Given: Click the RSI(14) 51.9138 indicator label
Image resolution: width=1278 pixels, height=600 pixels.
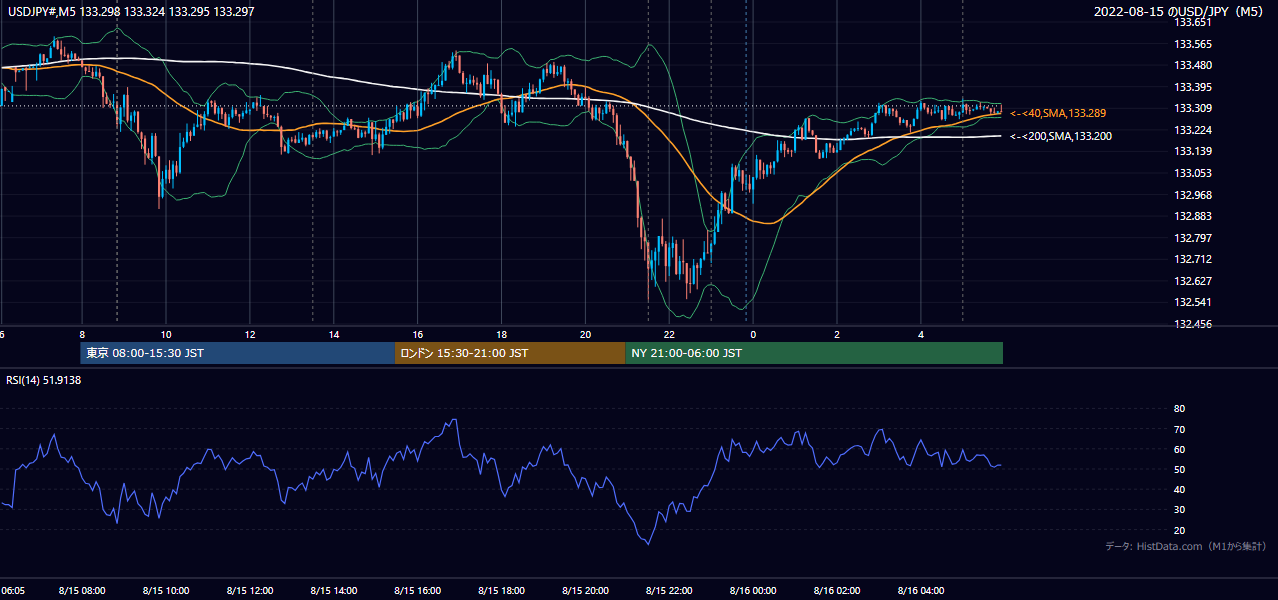Looking at the screenshot, I should 44,380.
